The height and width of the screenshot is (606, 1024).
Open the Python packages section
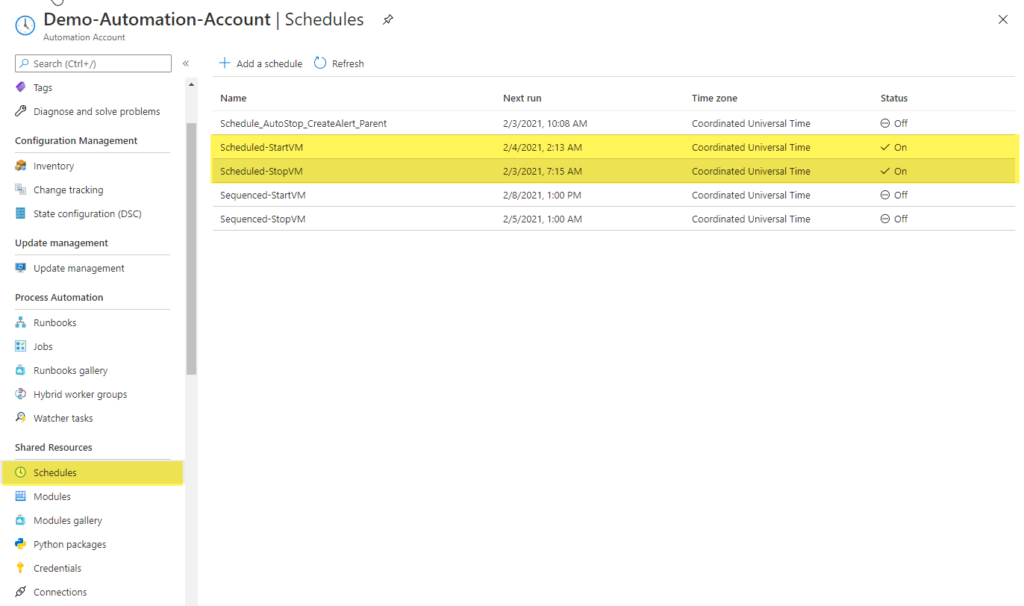[22, 544]
